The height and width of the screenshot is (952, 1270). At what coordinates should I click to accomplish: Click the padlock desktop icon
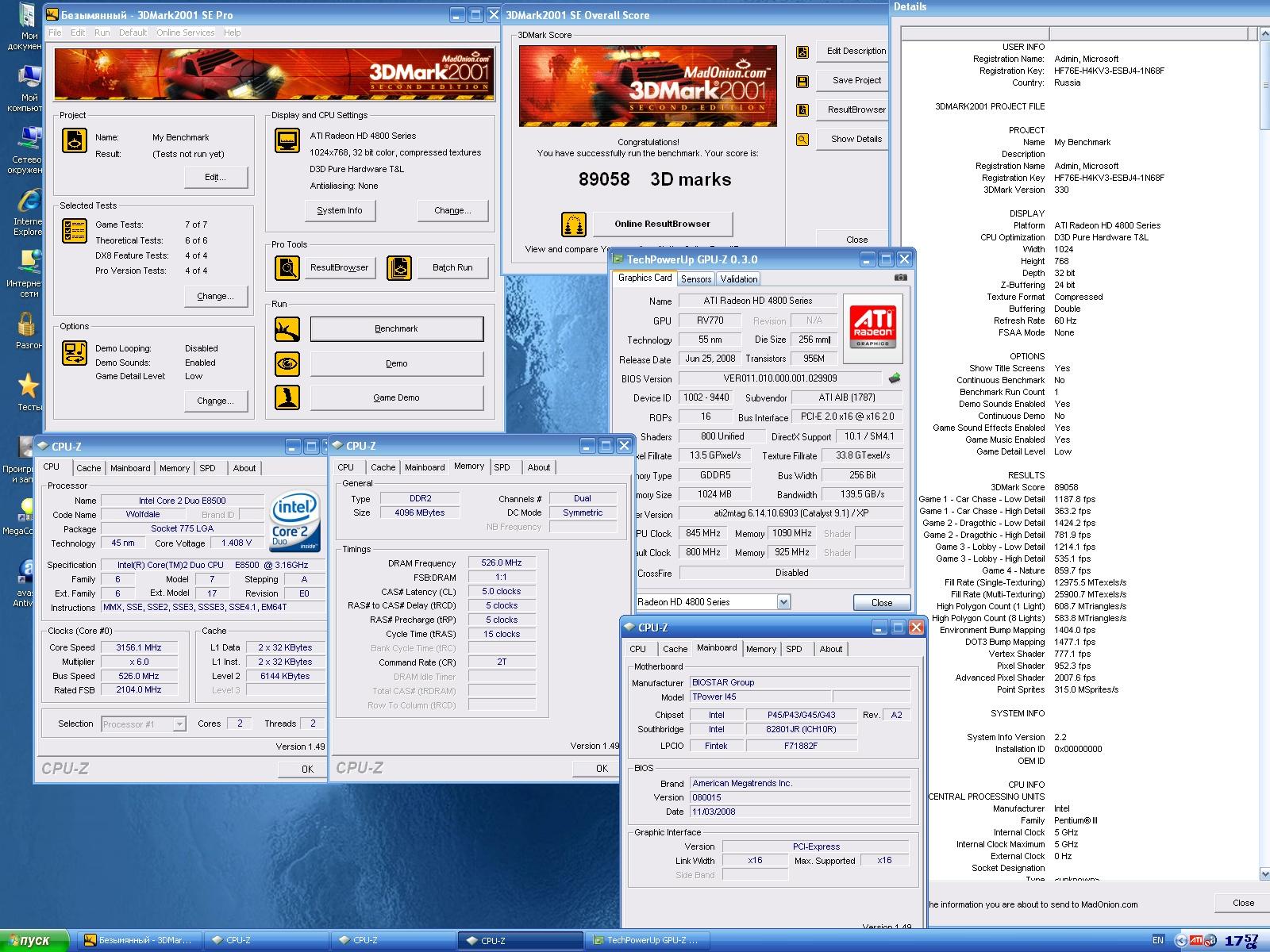[x=26, y=324]
